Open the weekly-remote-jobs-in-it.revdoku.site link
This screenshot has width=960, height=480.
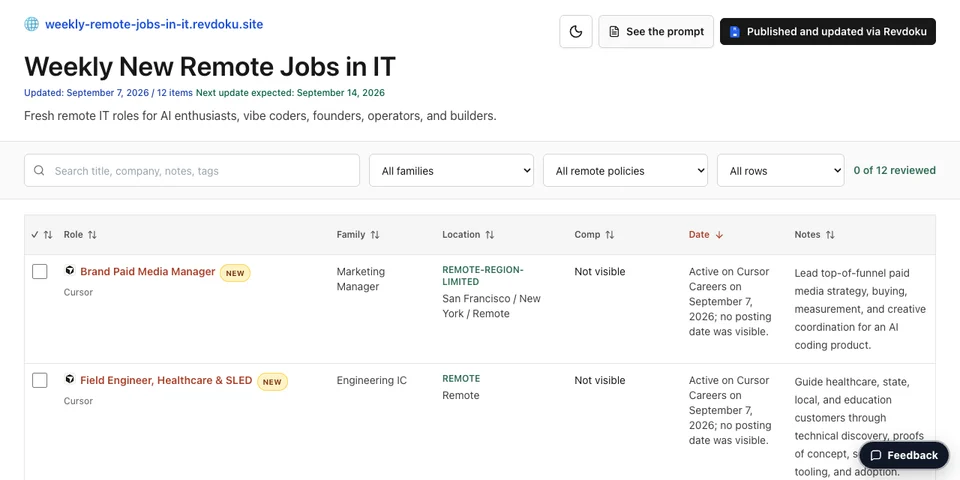[x=154, y=24]
